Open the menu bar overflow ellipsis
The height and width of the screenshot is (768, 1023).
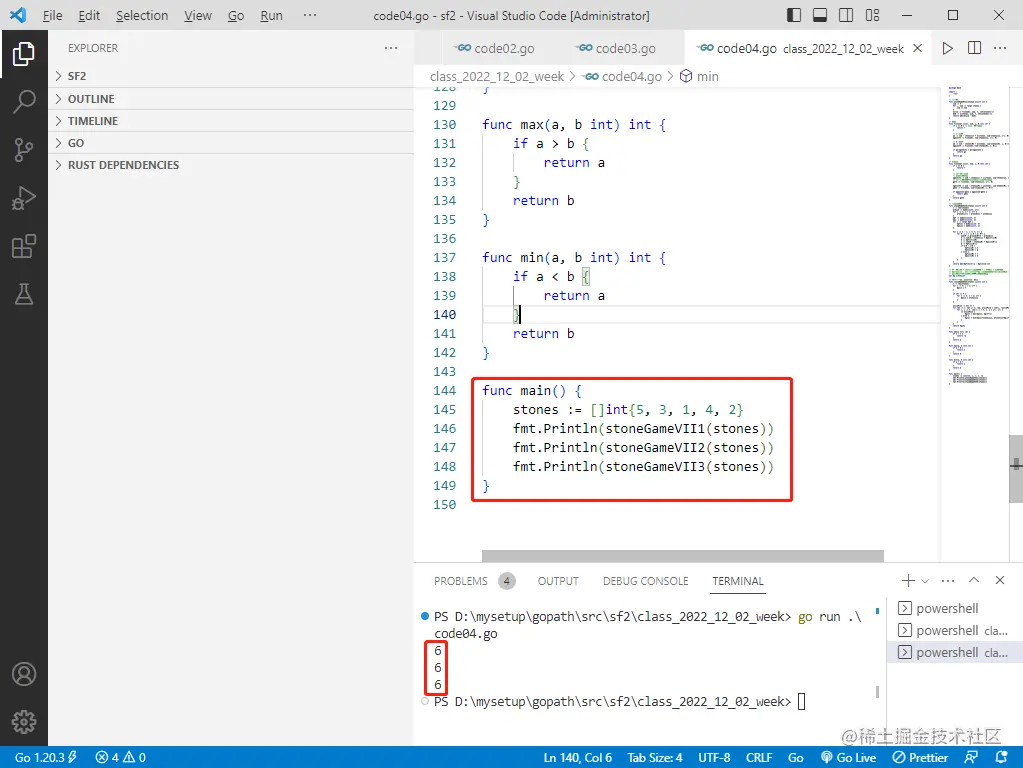[310, 15]
